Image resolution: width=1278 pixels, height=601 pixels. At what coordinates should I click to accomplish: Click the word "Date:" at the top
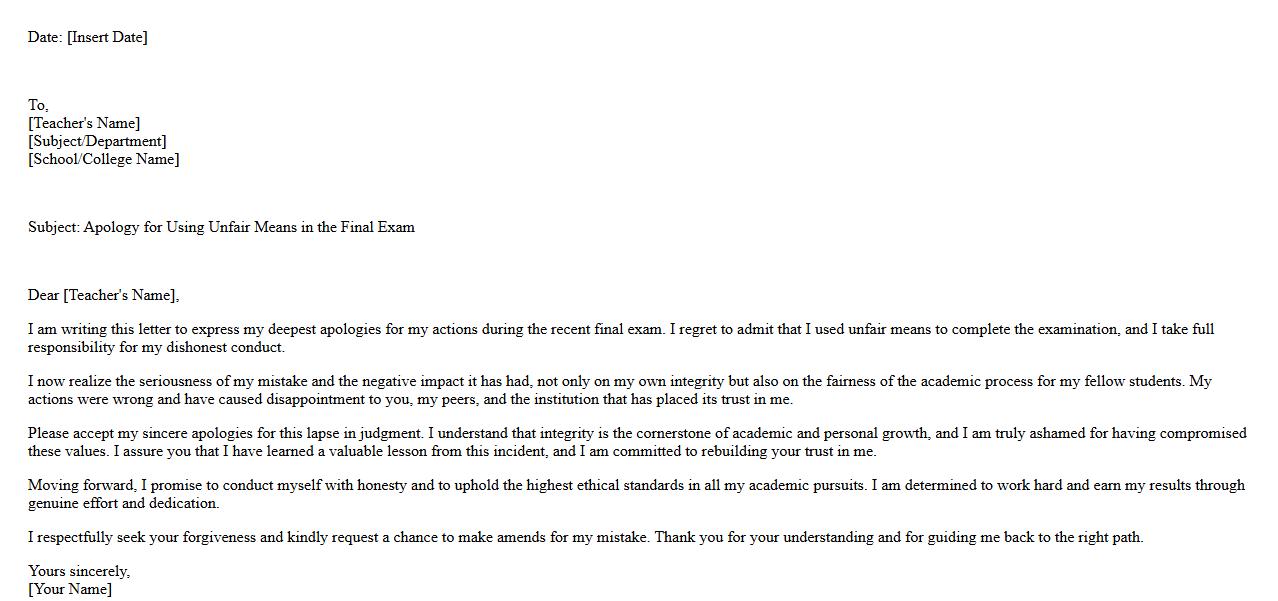[x=45, y=38]
